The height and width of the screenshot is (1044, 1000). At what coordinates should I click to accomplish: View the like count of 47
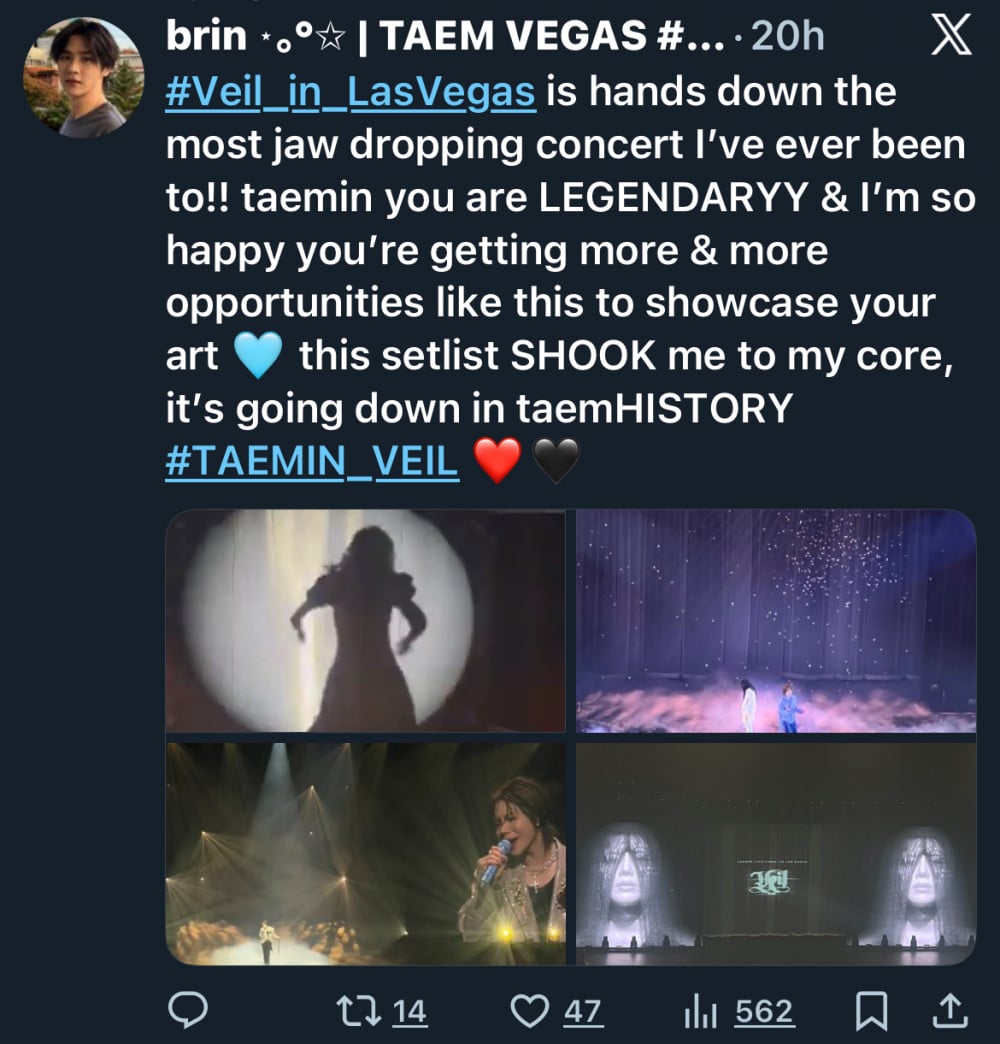pyautogui.click(x=583, y=1012)
